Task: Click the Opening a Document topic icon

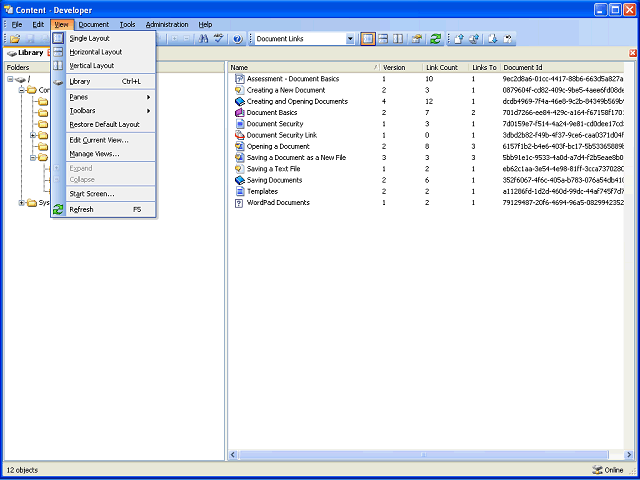Action: (239, 146)
